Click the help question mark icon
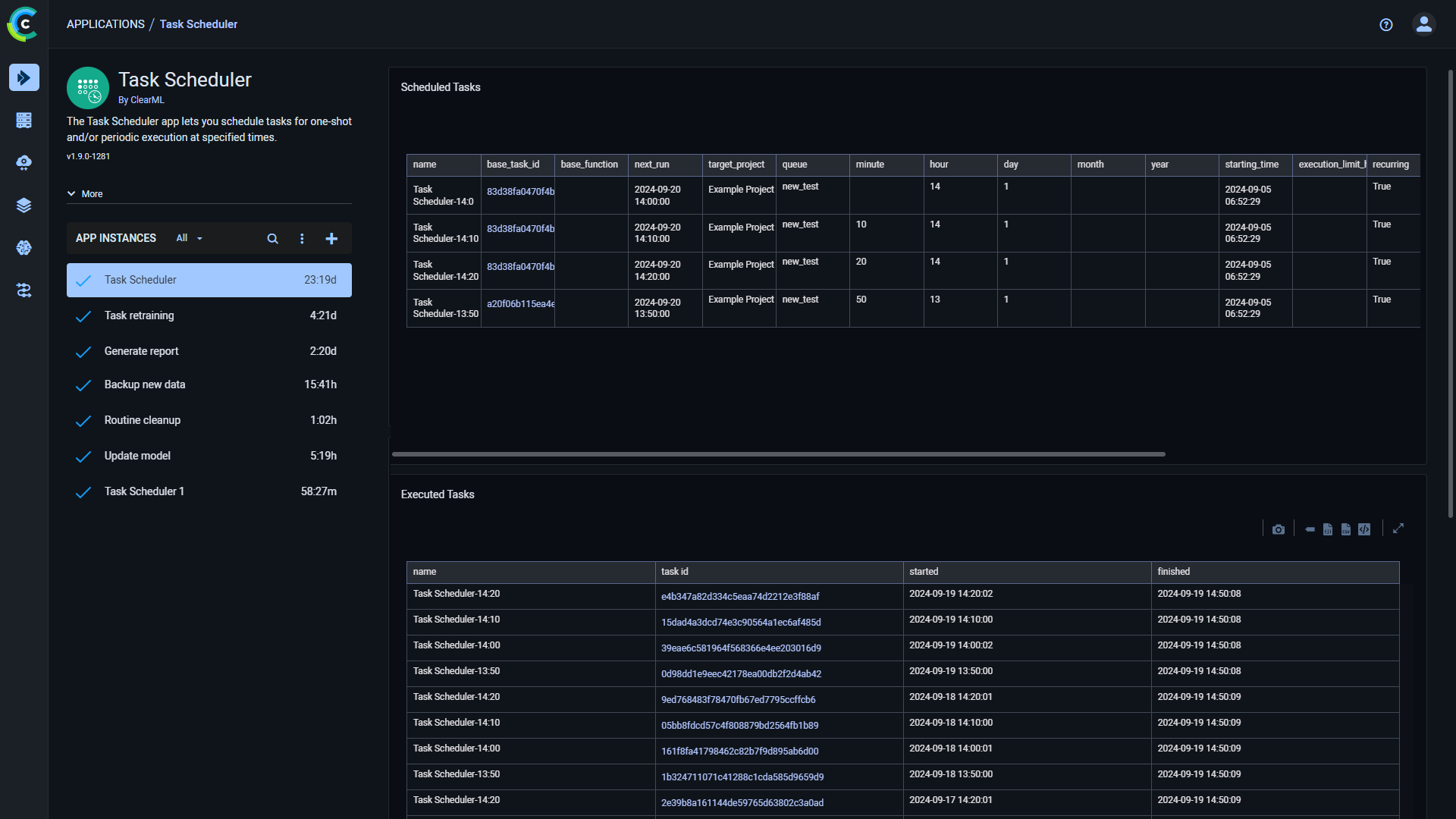This screenshot has height=819, width=1456. tap(1386, 23)
